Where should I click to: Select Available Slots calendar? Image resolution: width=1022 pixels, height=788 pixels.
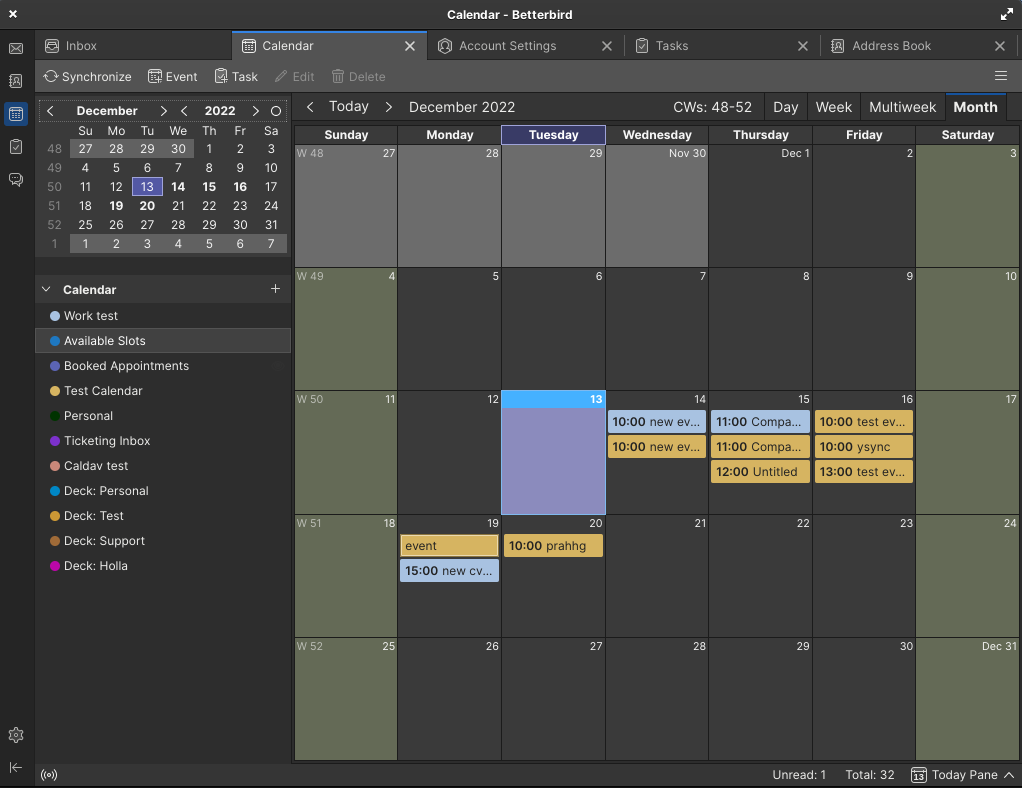163,341
